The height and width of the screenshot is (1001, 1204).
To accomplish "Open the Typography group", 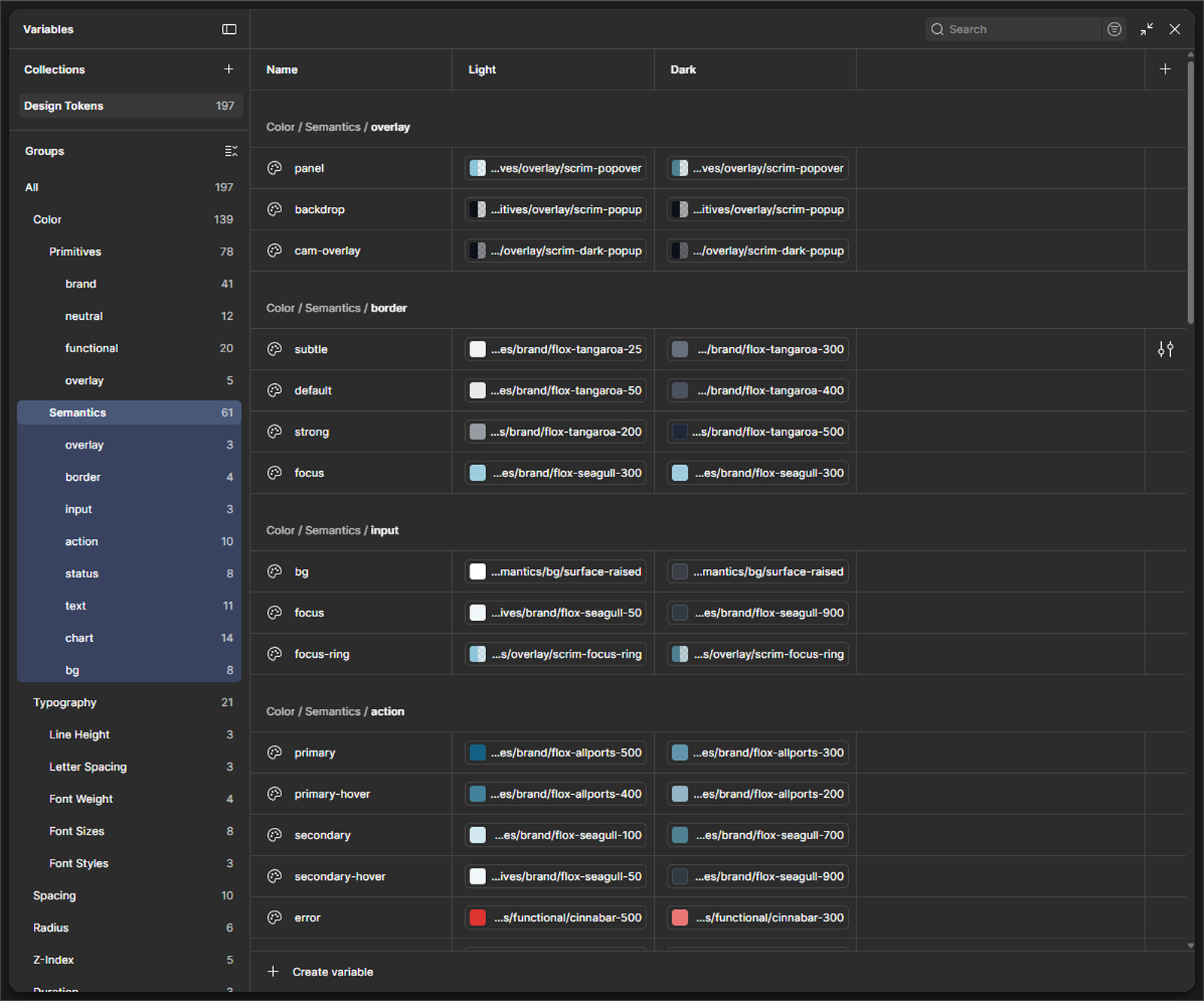I will pyautogui.click(x=129, y=703).
